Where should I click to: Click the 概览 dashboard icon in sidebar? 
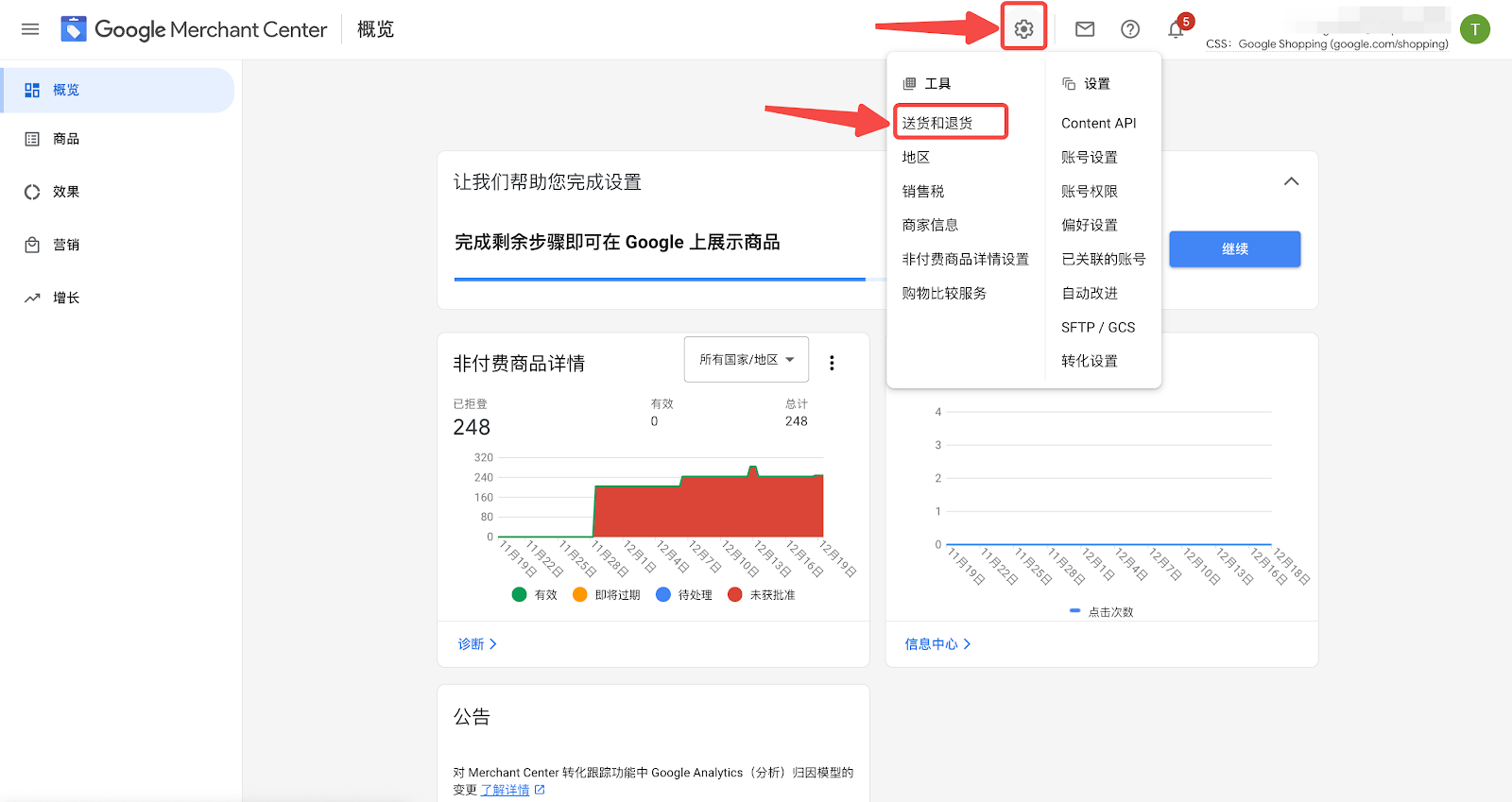(32, 90)
